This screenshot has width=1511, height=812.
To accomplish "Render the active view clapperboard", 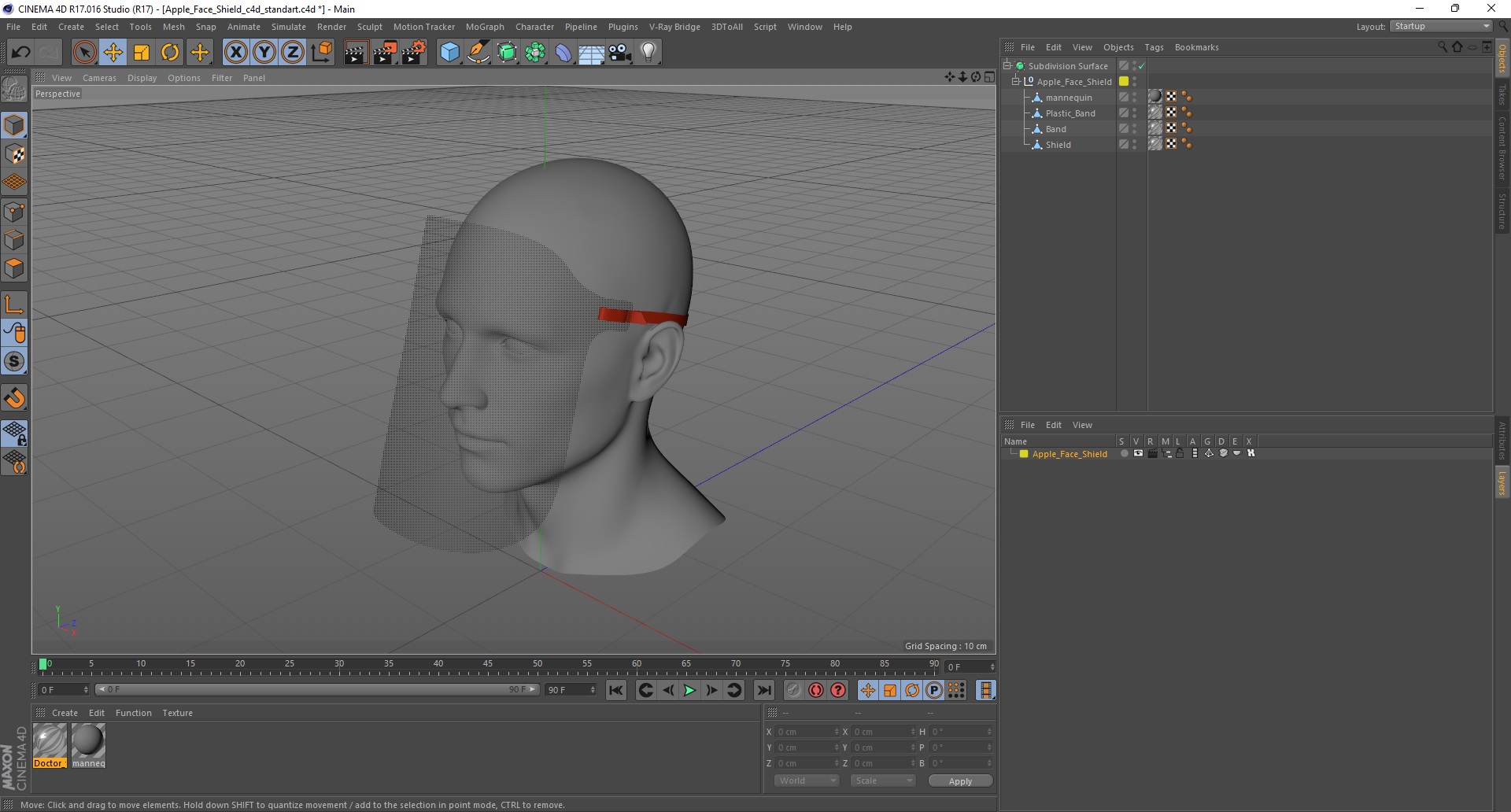I will (356, 53).
